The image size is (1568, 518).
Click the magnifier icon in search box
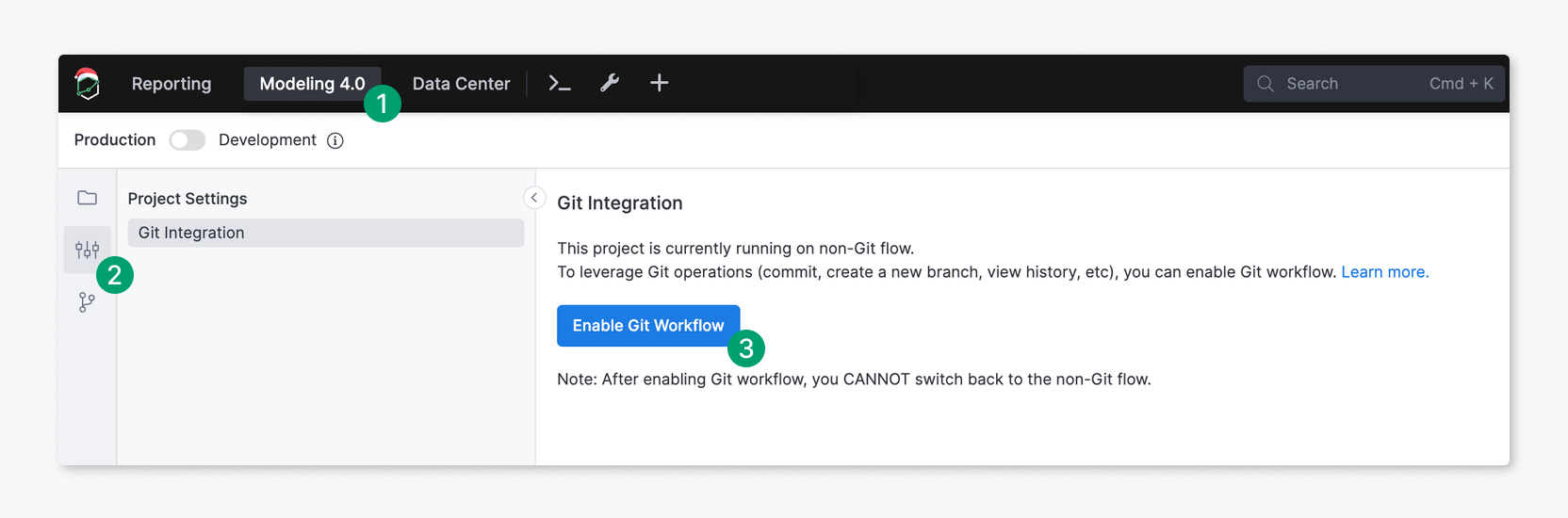click(x=1266, y=84)
